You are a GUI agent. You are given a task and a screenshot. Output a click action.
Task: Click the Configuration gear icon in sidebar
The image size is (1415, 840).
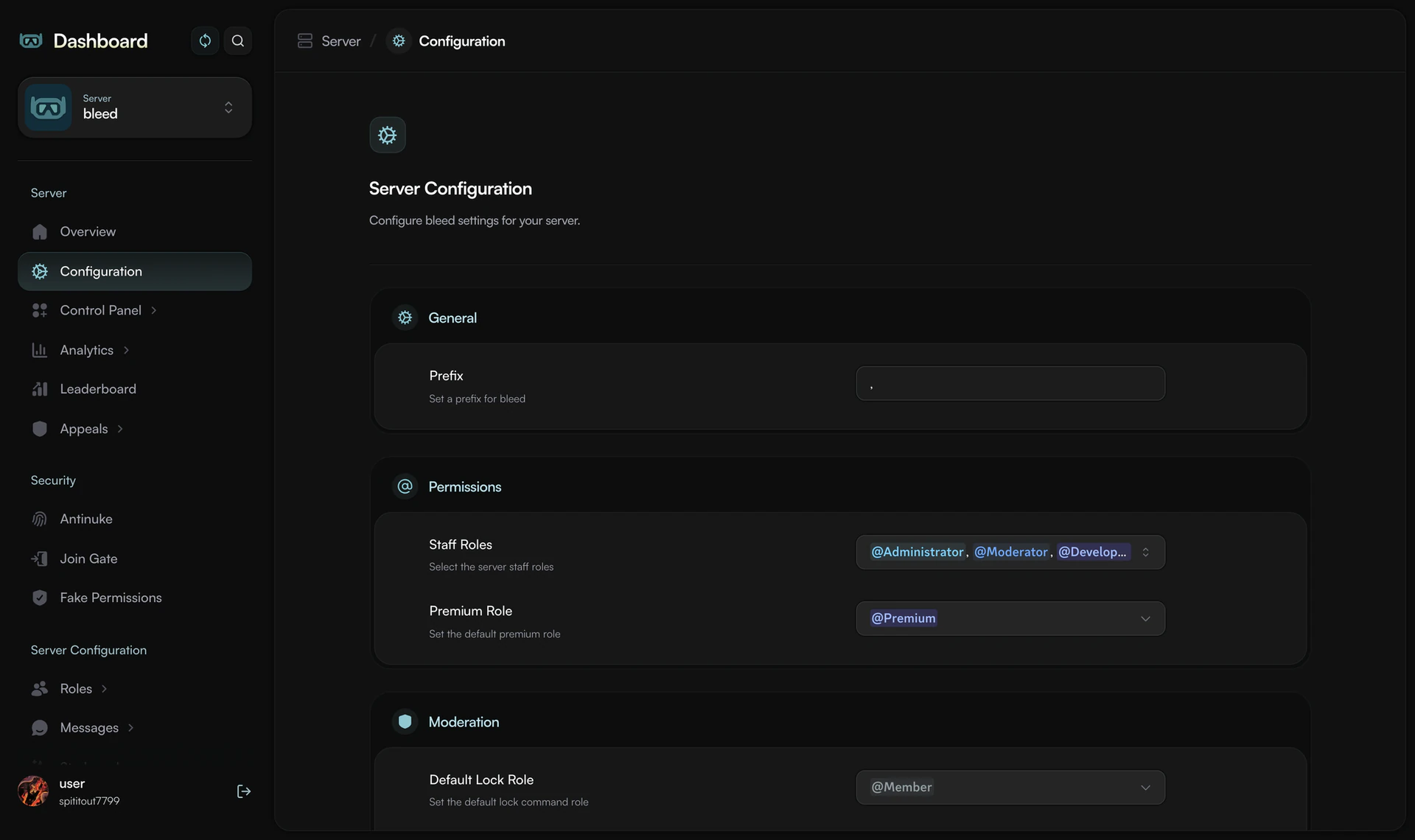40,271
